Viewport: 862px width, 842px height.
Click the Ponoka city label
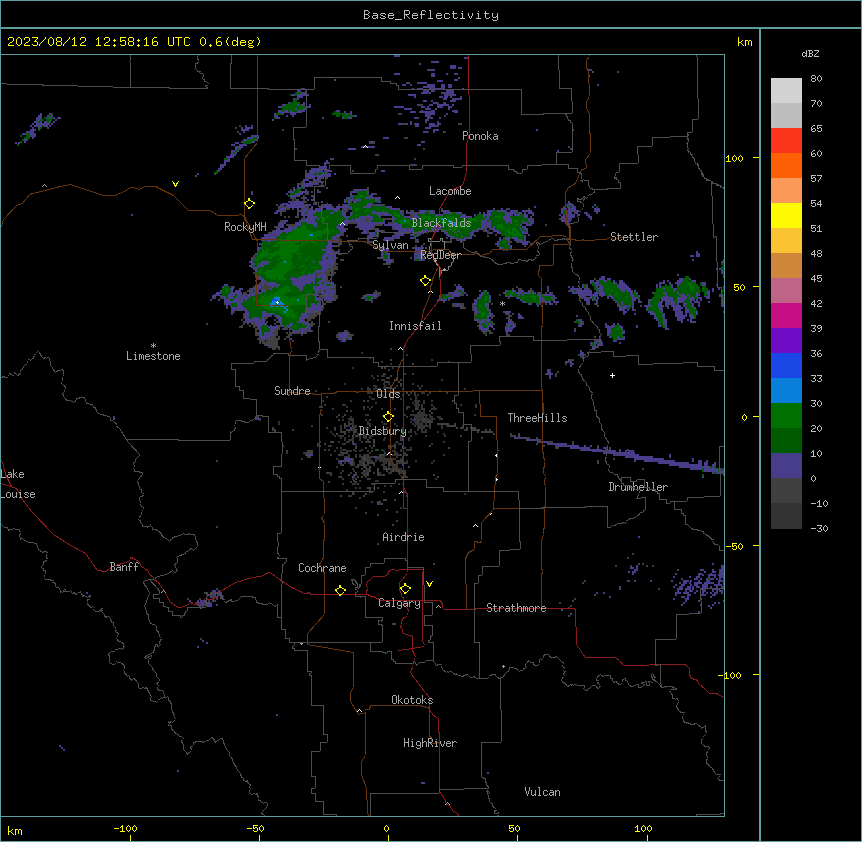(x=480, y=136)
